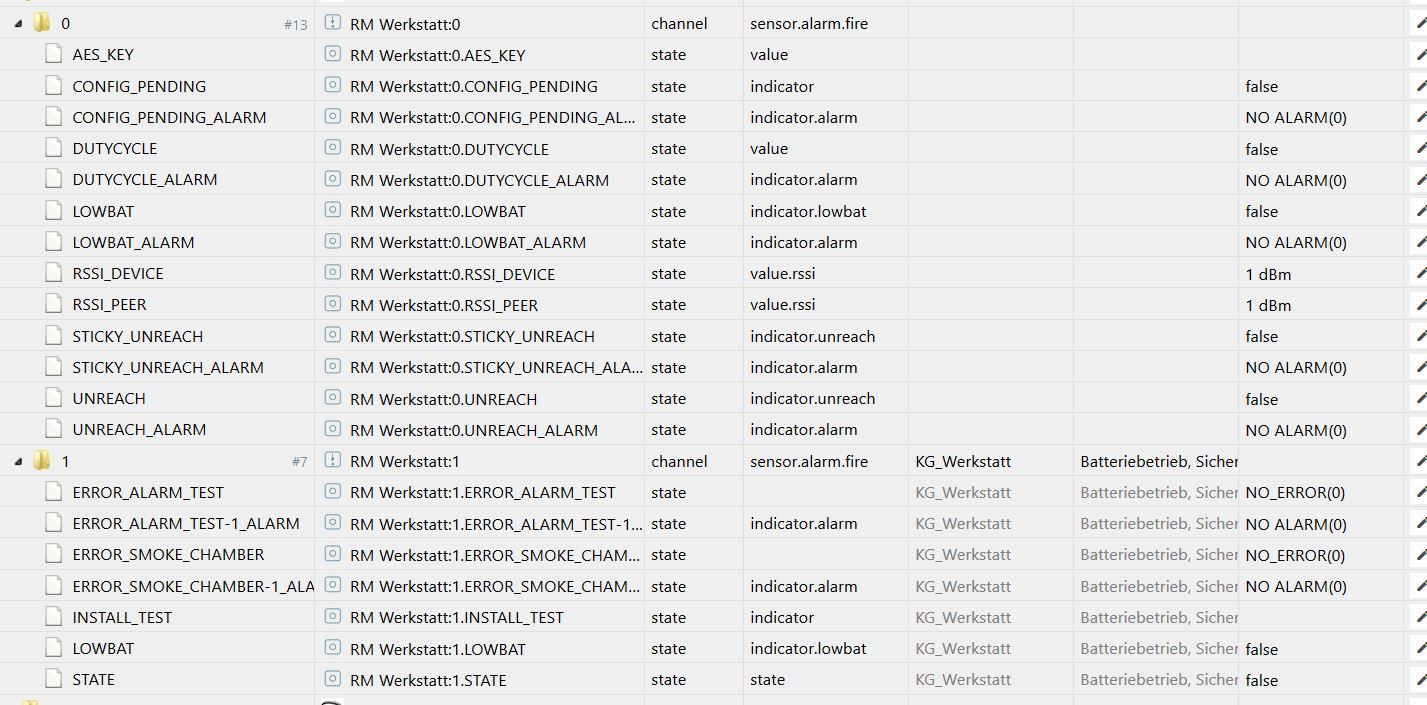Click pencil icon for channel 1 row

click(1420, 461)
